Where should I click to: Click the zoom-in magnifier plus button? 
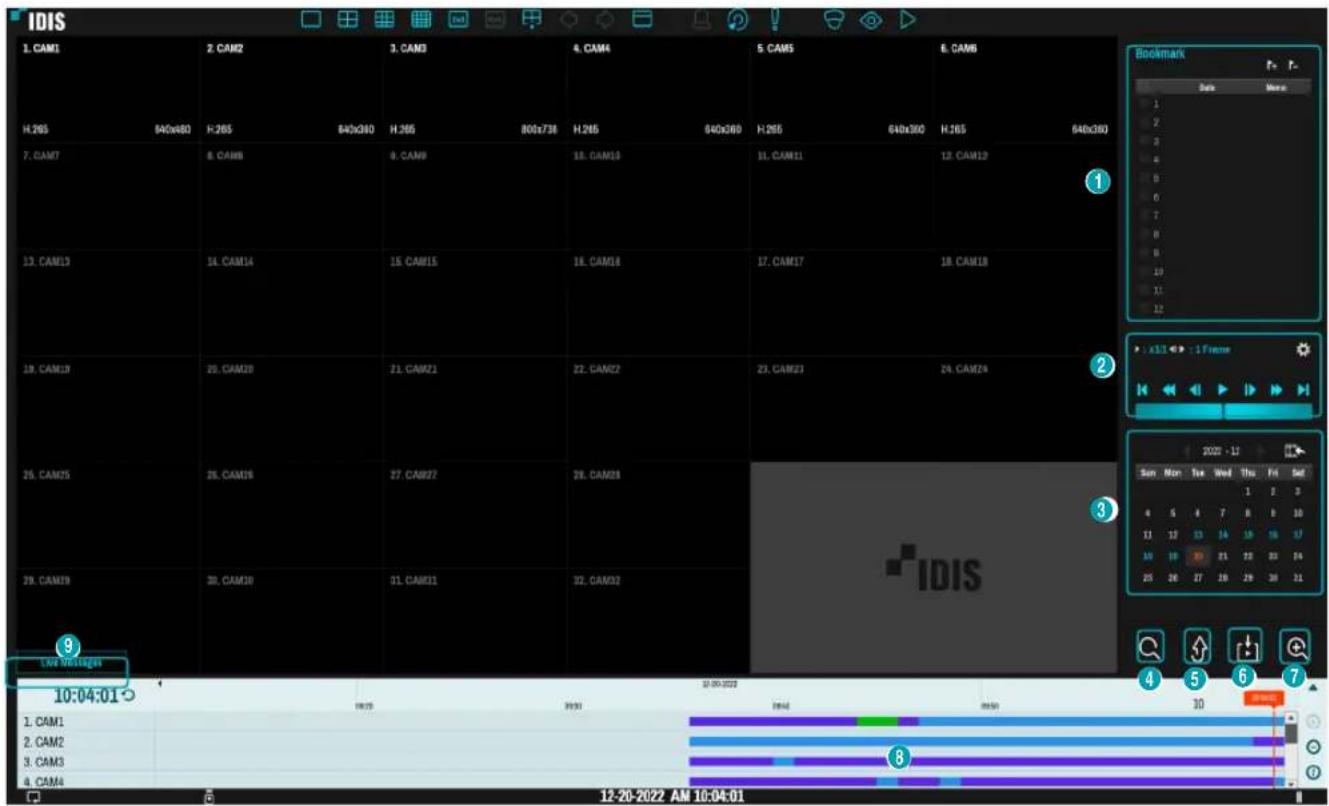tap(1293, 647)
